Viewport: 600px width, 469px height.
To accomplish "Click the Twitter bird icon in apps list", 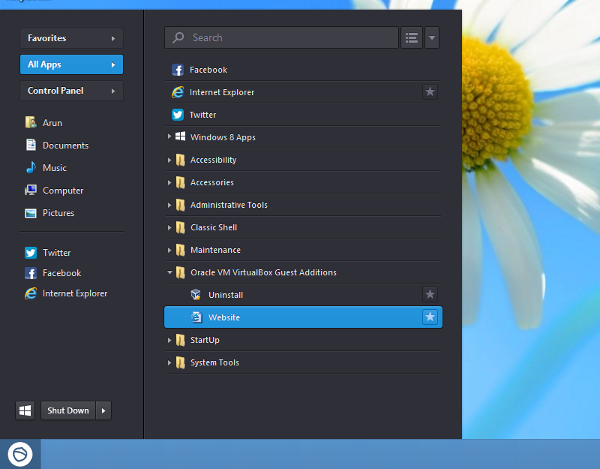I will point(178,115).
